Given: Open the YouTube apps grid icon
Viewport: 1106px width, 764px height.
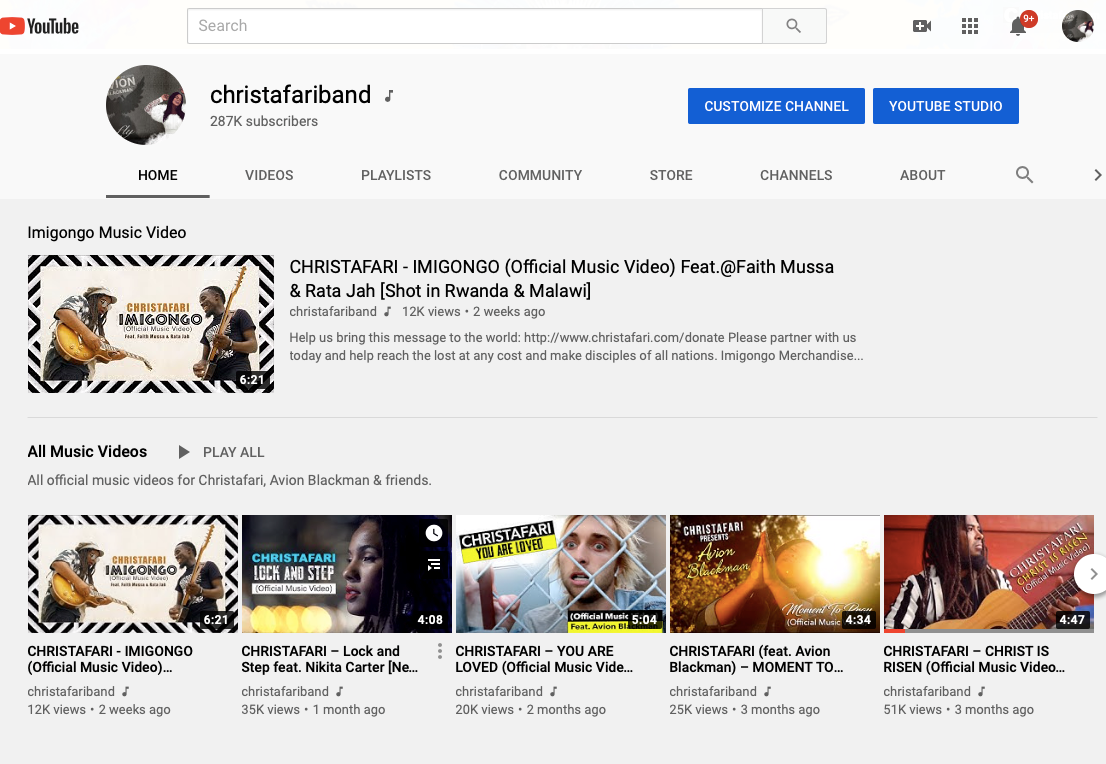Looking at the screenshot, I should pos(970,26).
